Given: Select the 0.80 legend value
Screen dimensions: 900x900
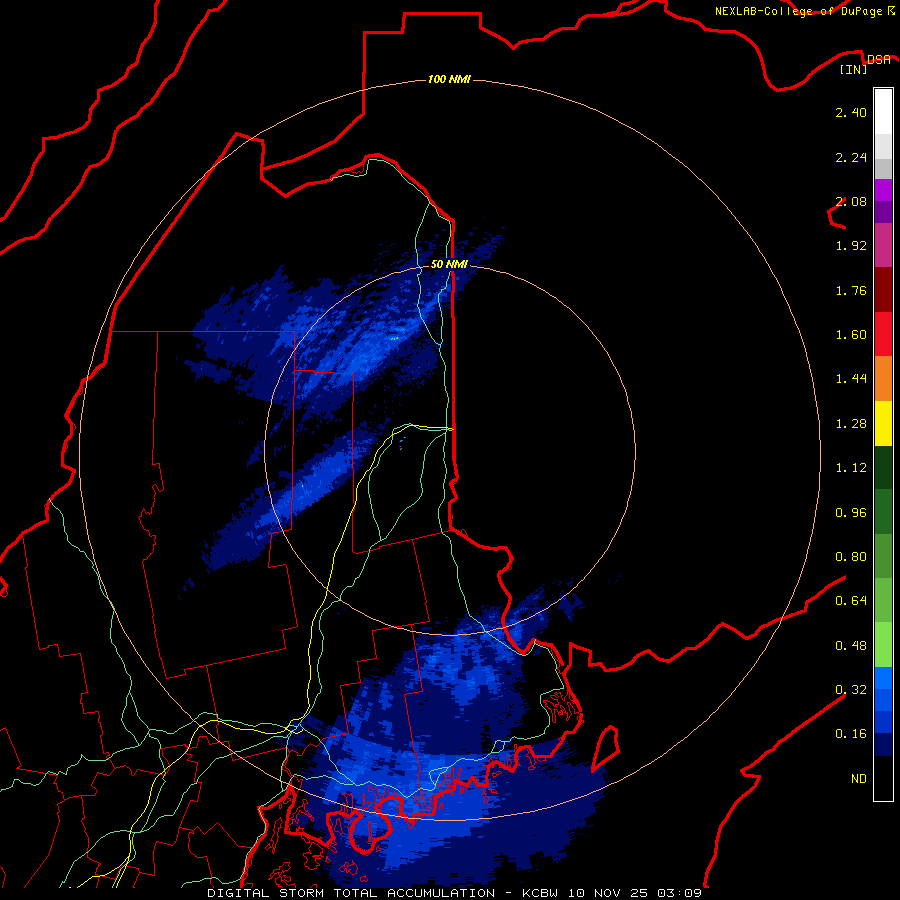Looking at the screenshot, I should (x=851, y=557).
